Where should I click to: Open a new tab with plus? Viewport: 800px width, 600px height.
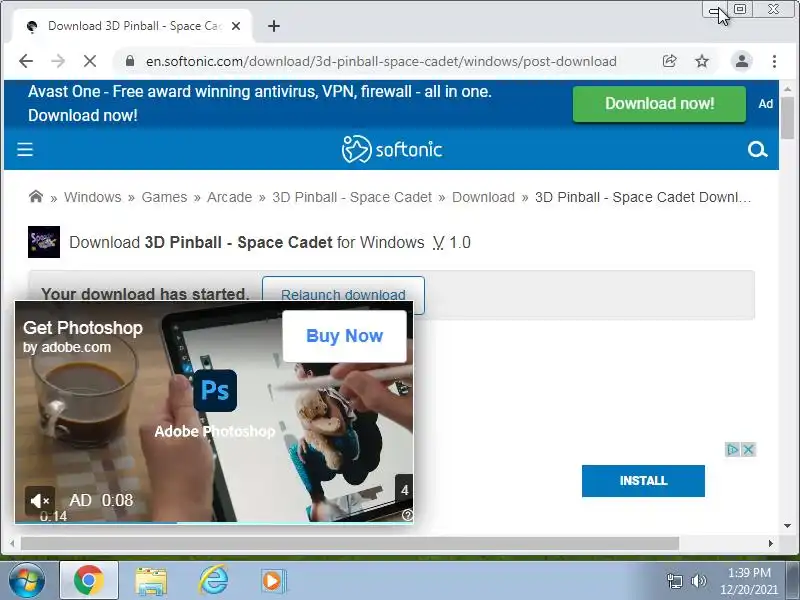(x=274, y=26)
